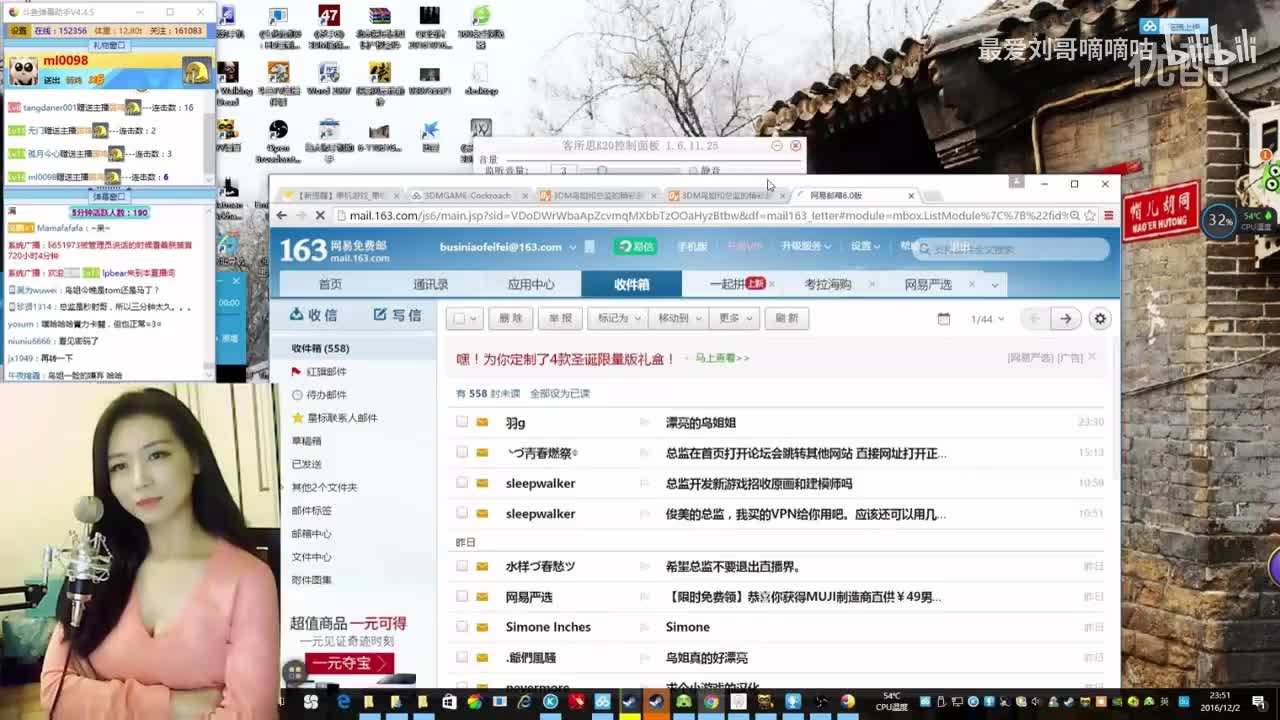Click the browser address bar

700,216
